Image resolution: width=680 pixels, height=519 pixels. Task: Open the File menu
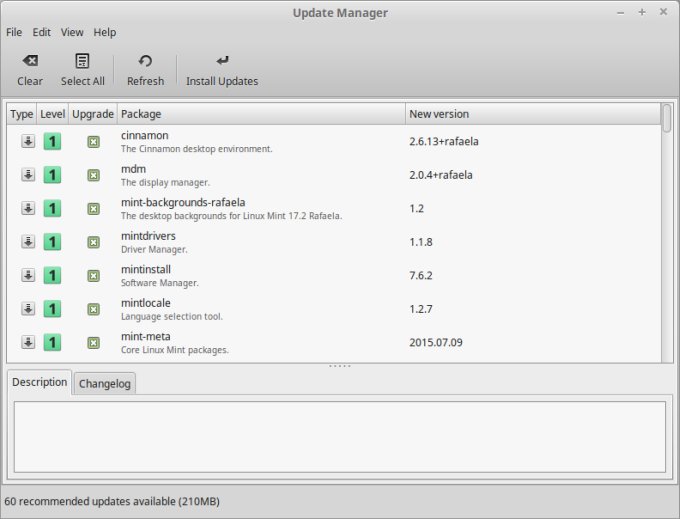click(14, 32)
